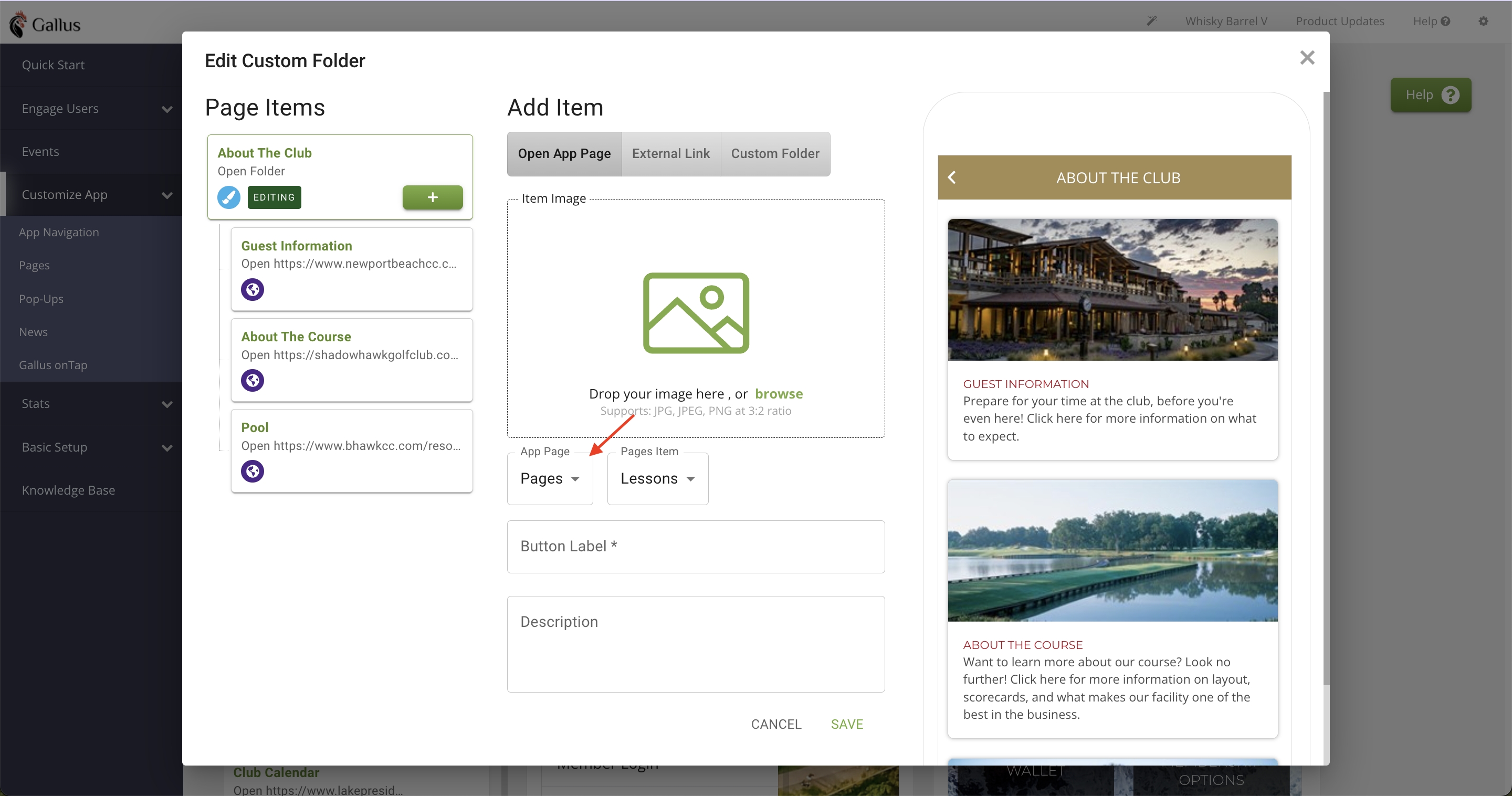
Task: Open Gallus onTap in the sidebar
Action: [x=53, y=365]
